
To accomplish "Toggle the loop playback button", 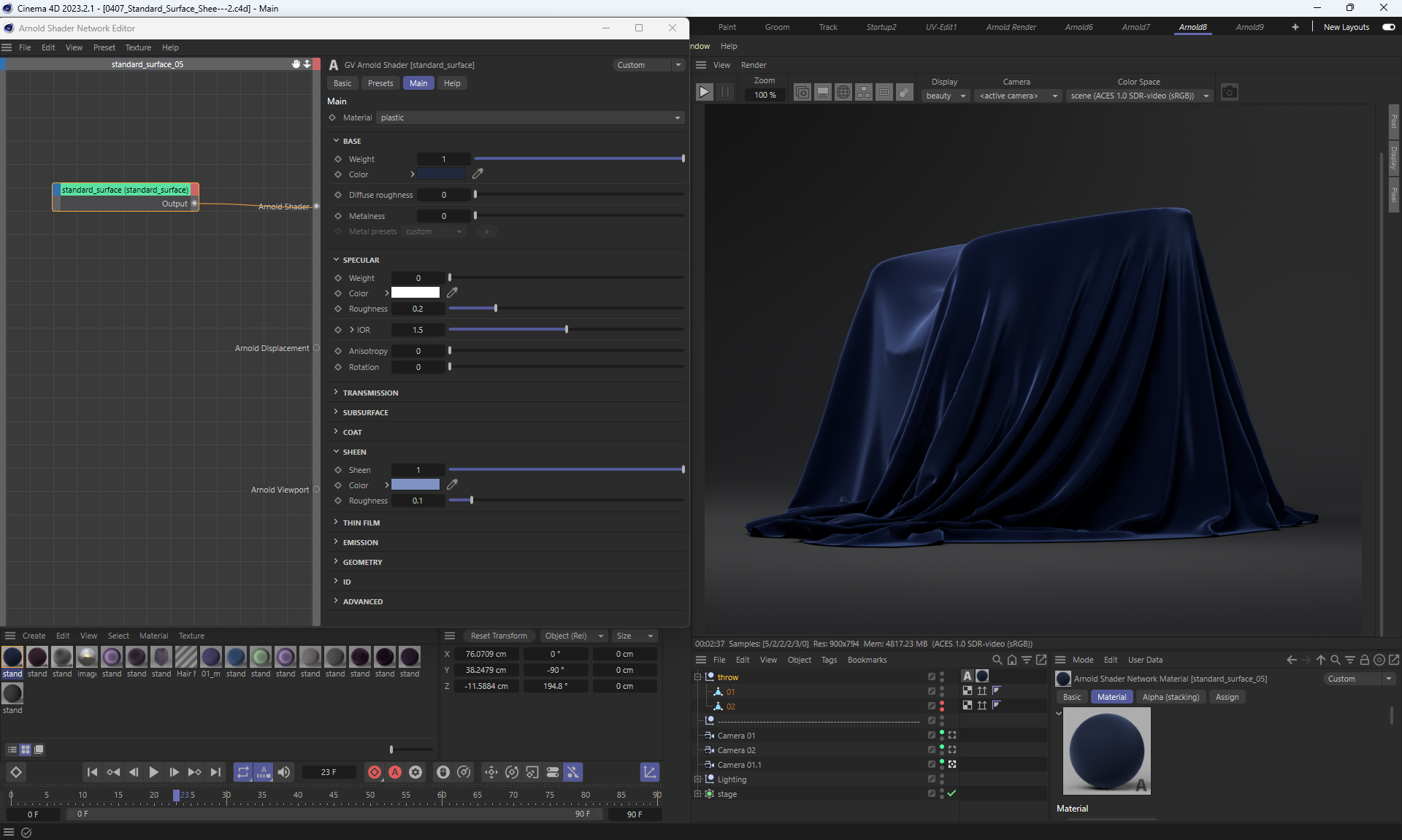I will click(242, 772).
